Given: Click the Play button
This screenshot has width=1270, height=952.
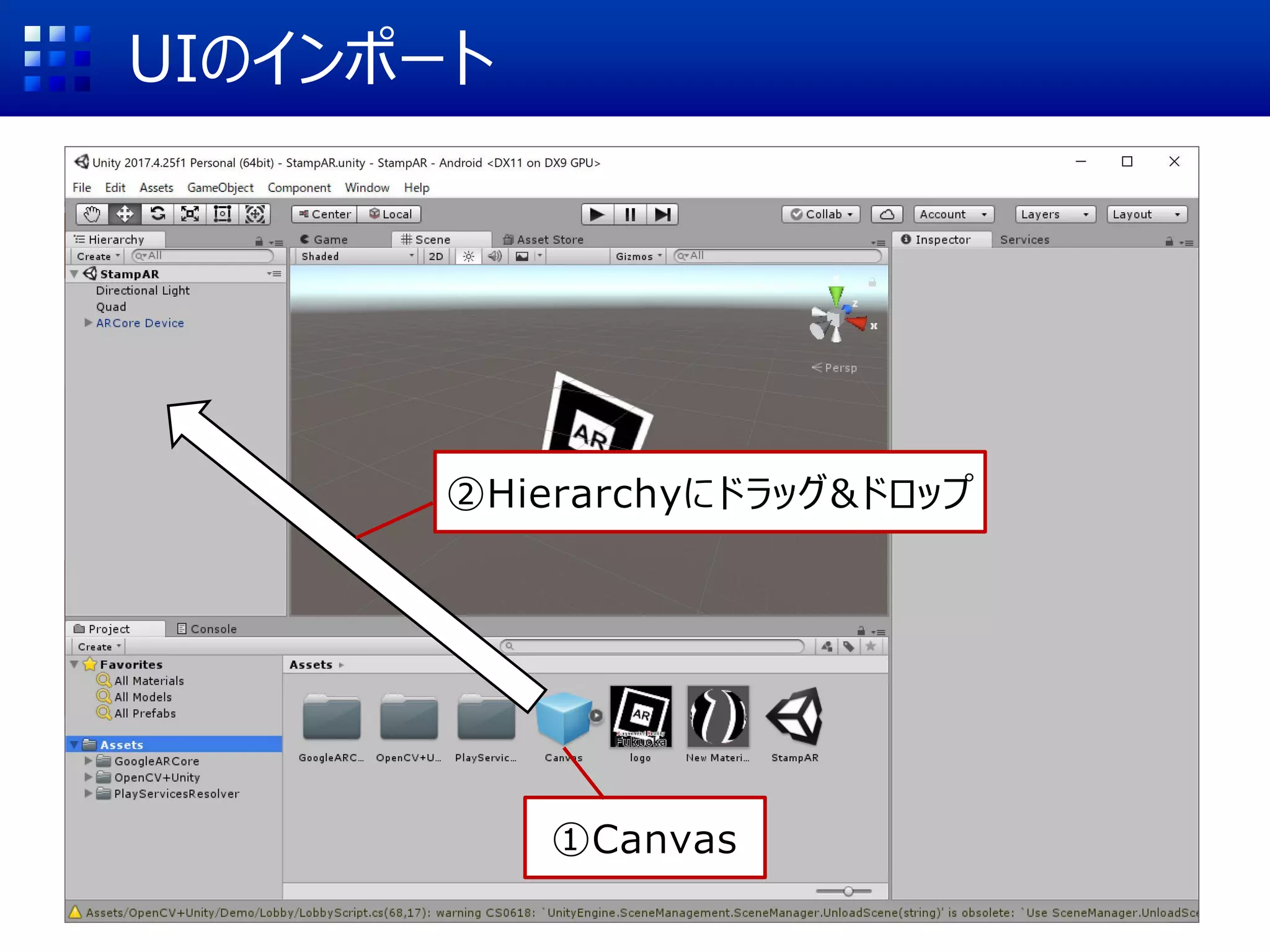Looking at the screenshot, I should [x=597, y=214].
